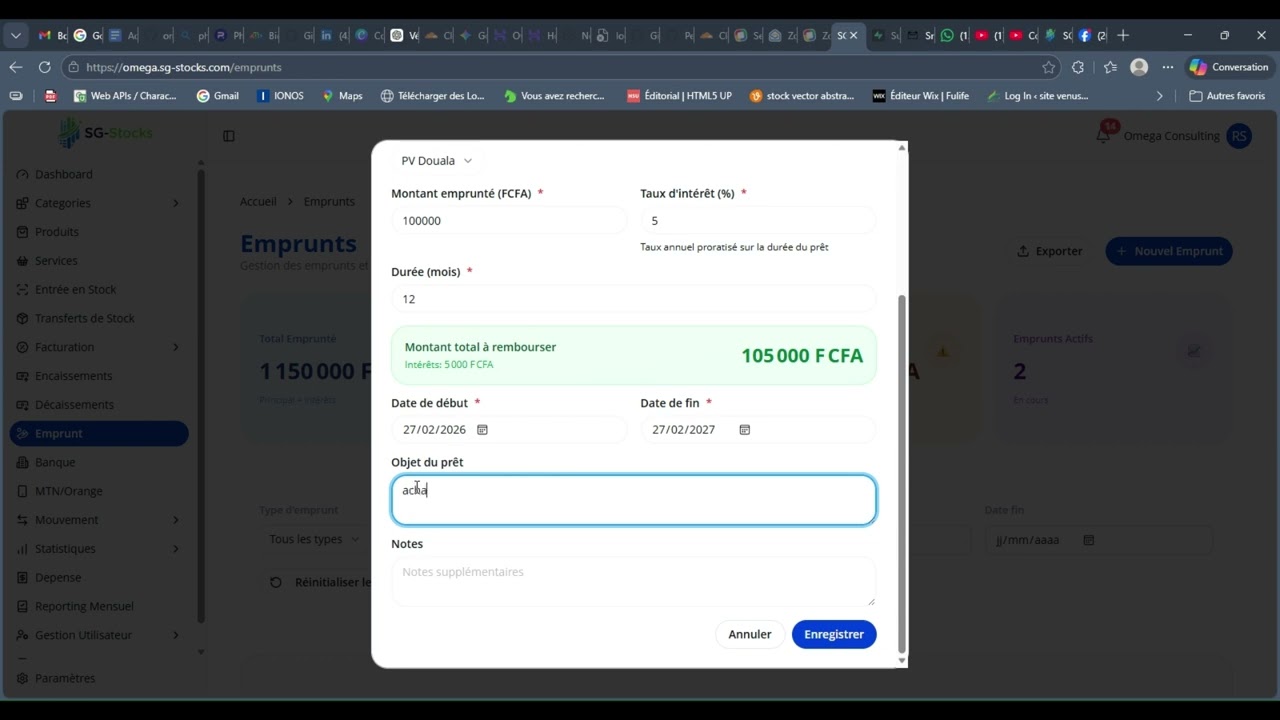Open the browser extensions puzzle icon
The width and height of the screenshot is (1280, 720).
click(x=1077, y=67)
